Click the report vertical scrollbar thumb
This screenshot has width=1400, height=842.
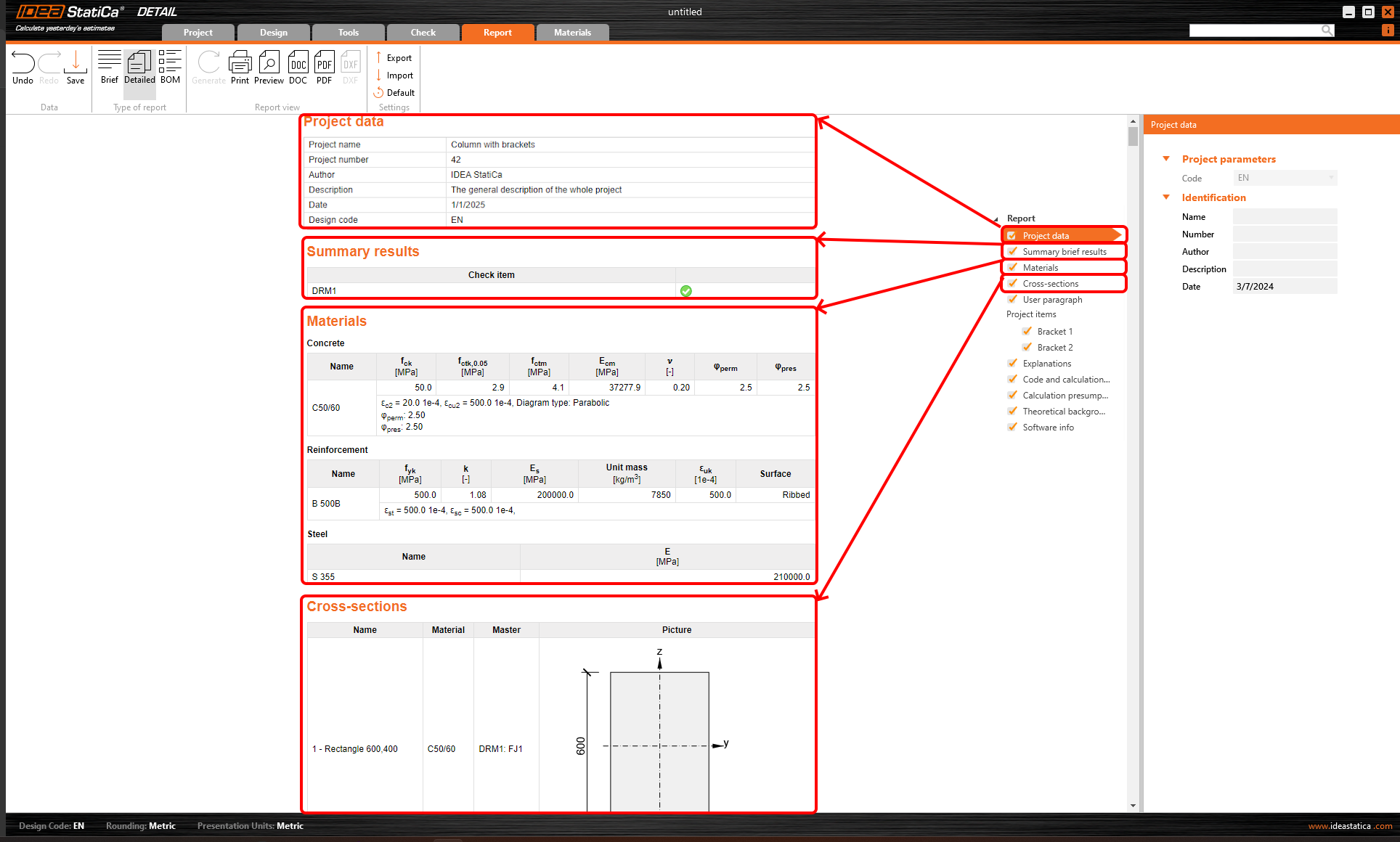coord(1133,136)
